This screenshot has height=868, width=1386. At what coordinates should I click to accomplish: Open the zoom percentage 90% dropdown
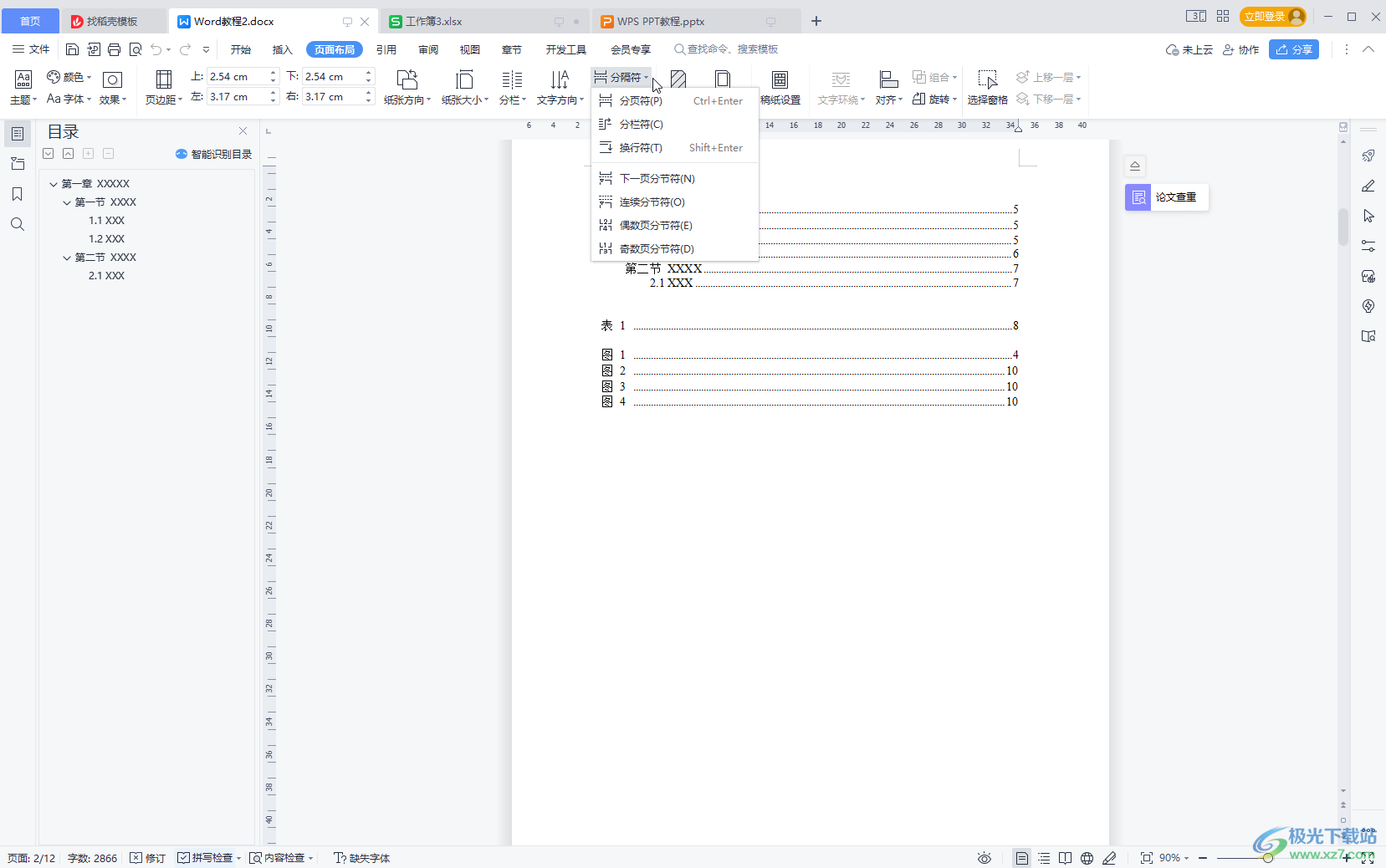tap(1174, 858)
